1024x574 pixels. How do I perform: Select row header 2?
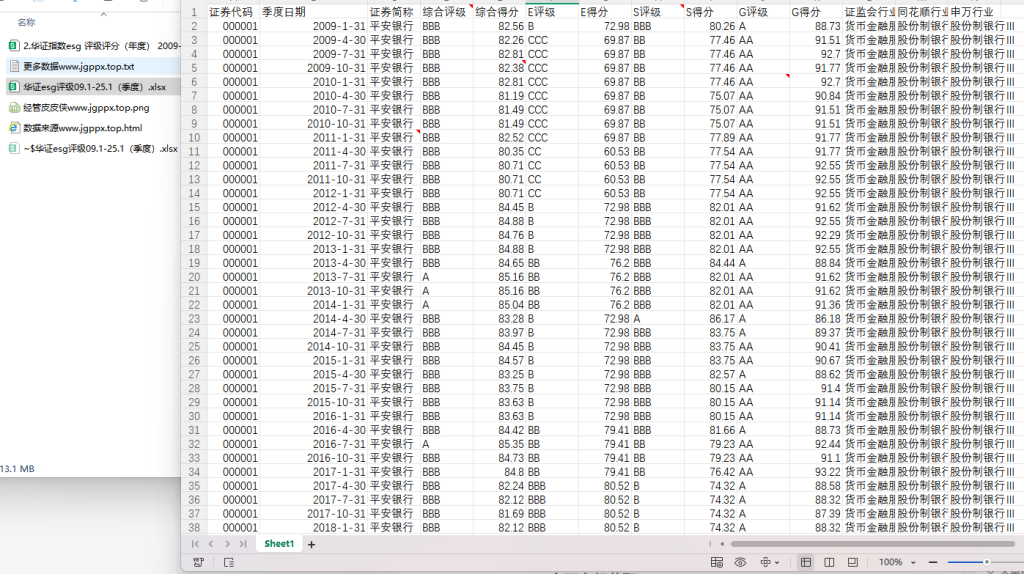point(194,26)
